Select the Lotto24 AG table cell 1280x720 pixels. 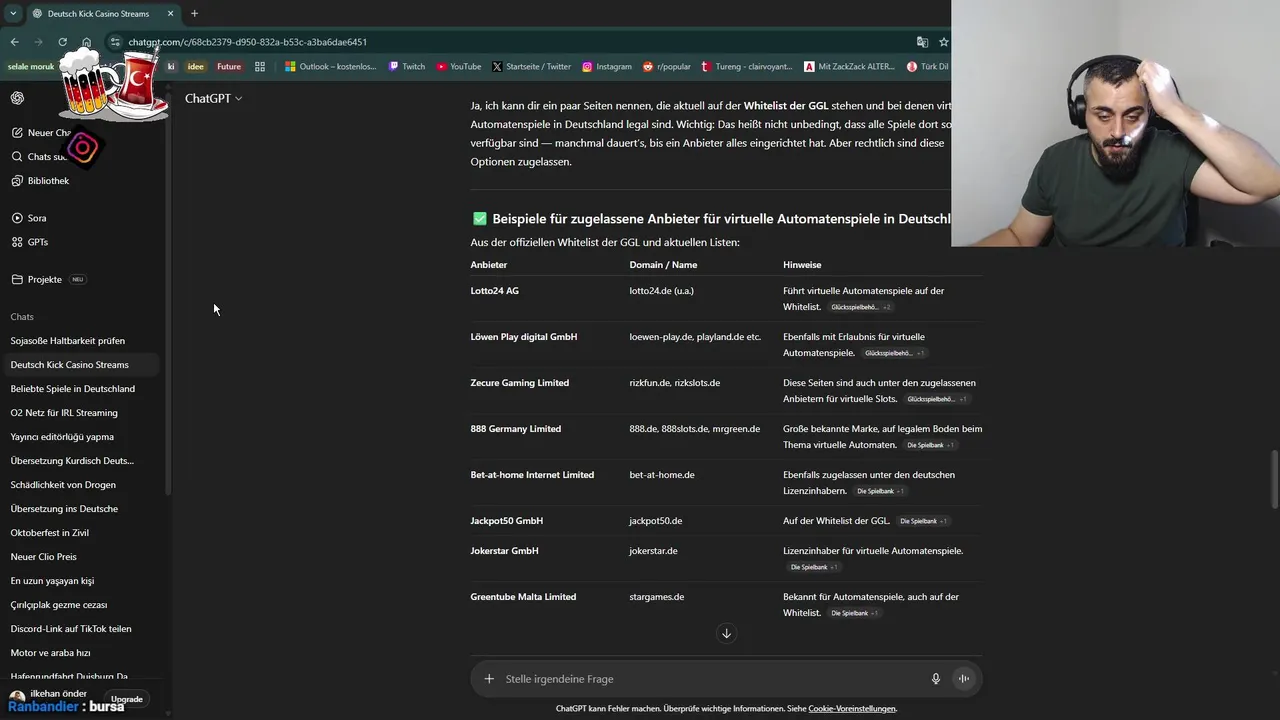click(495, 291)
